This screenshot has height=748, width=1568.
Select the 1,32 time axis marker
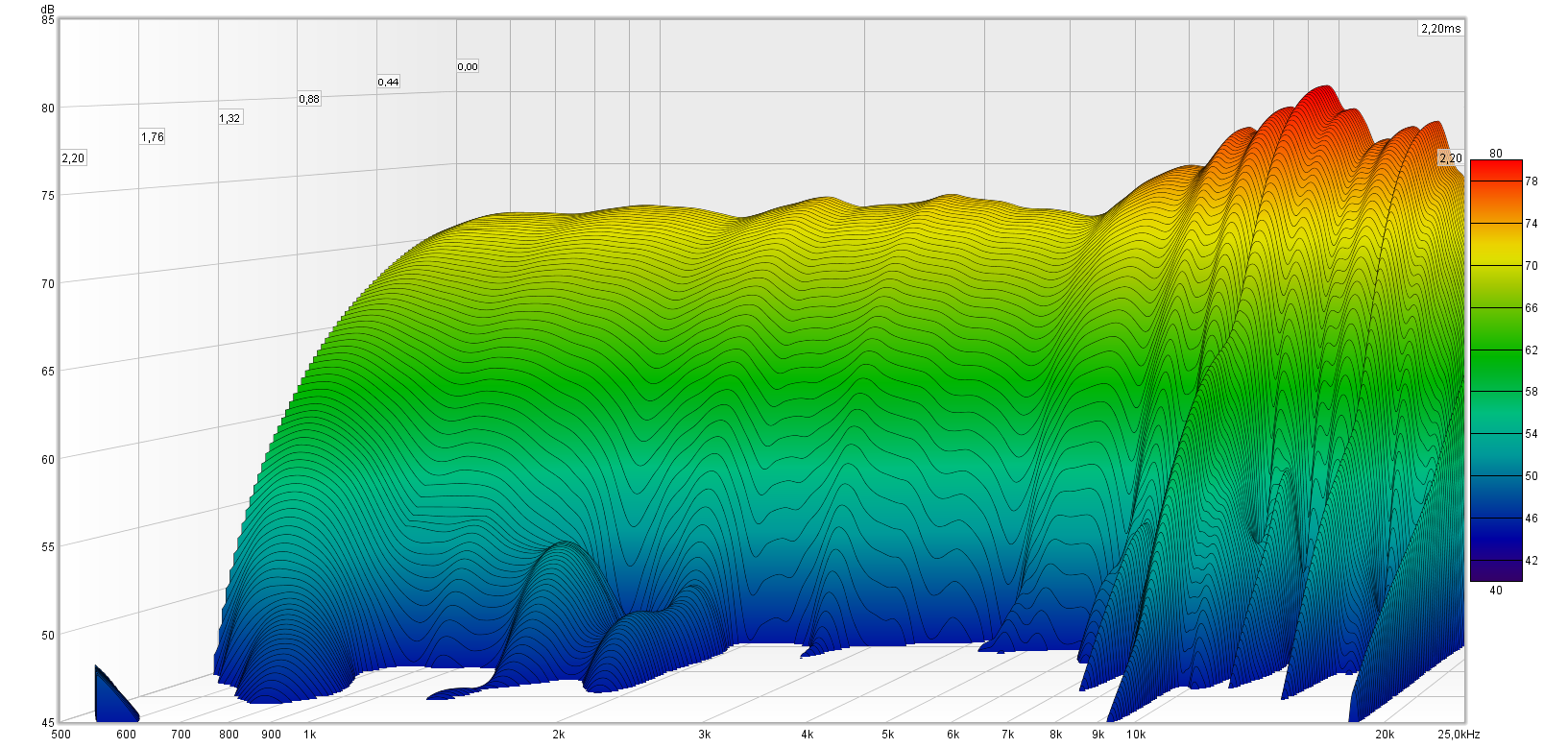tap(229, 118)
